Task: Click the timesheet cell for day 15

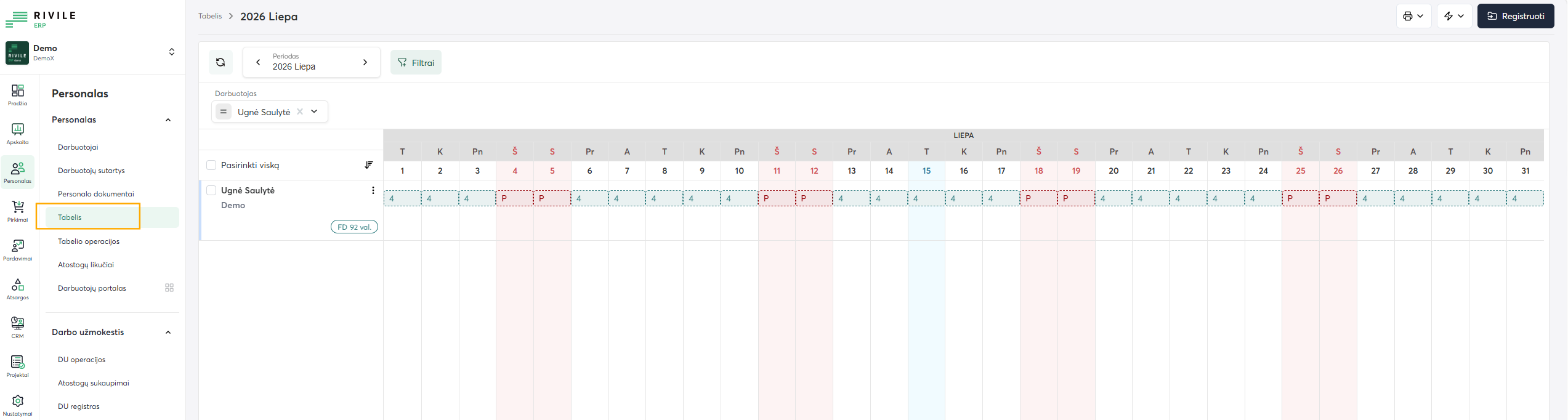Action: click(926, 198)
